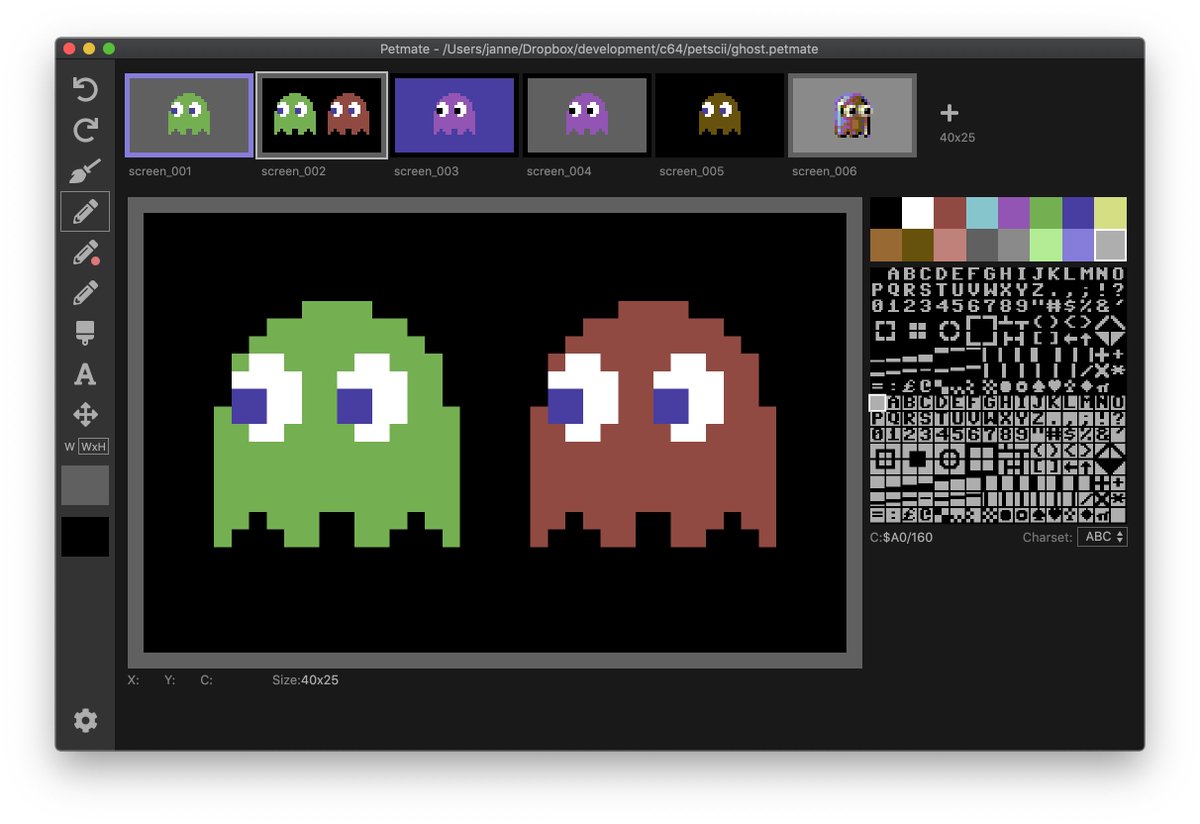Open screen_001 green ghost thumbnail
This screenshot has width=1200, height=824.
189,115
